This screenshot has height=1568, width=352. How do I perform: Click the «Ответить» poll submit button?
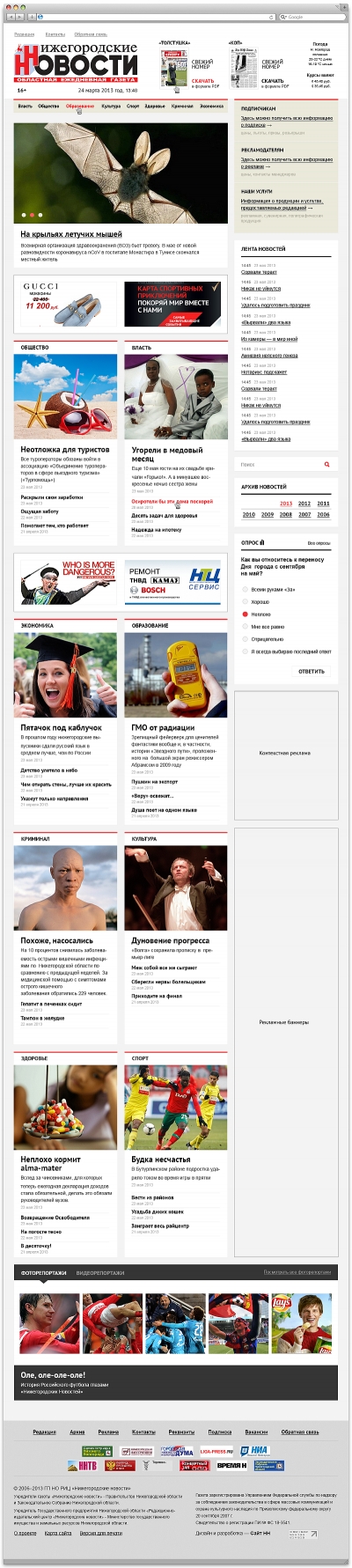click(311, 671)
